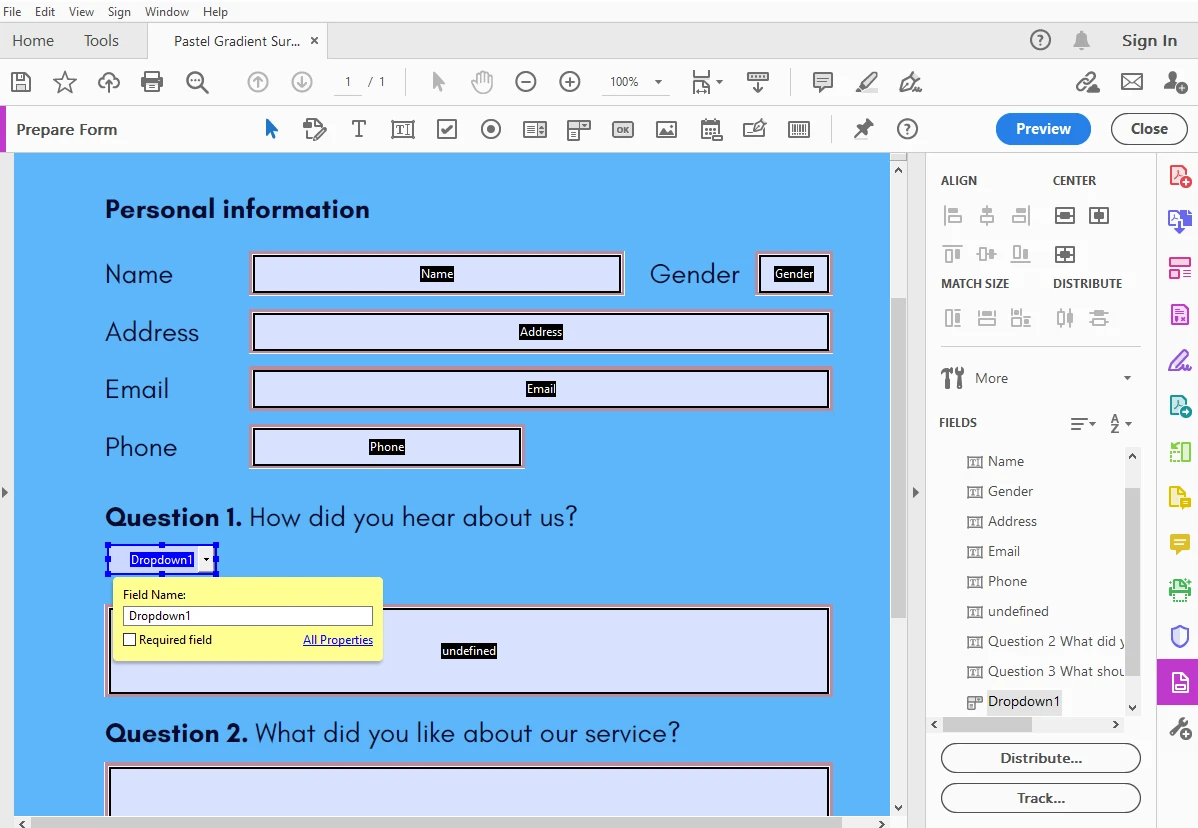Click the Zoom out minus icon
The height and width of the screenshot is (828, 1198).
pos(526,82)
